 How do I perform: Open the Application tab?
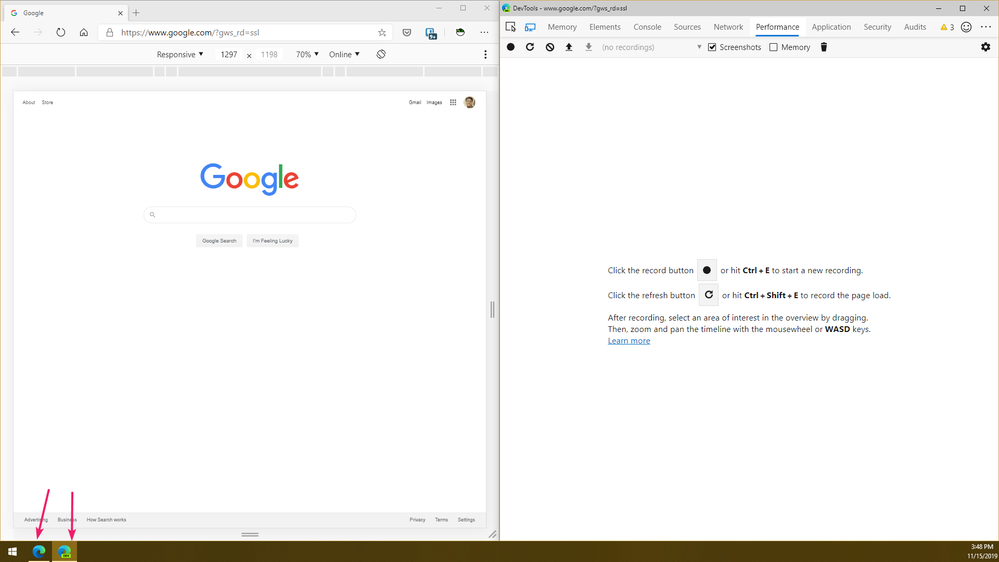click(x=831, y=27)
